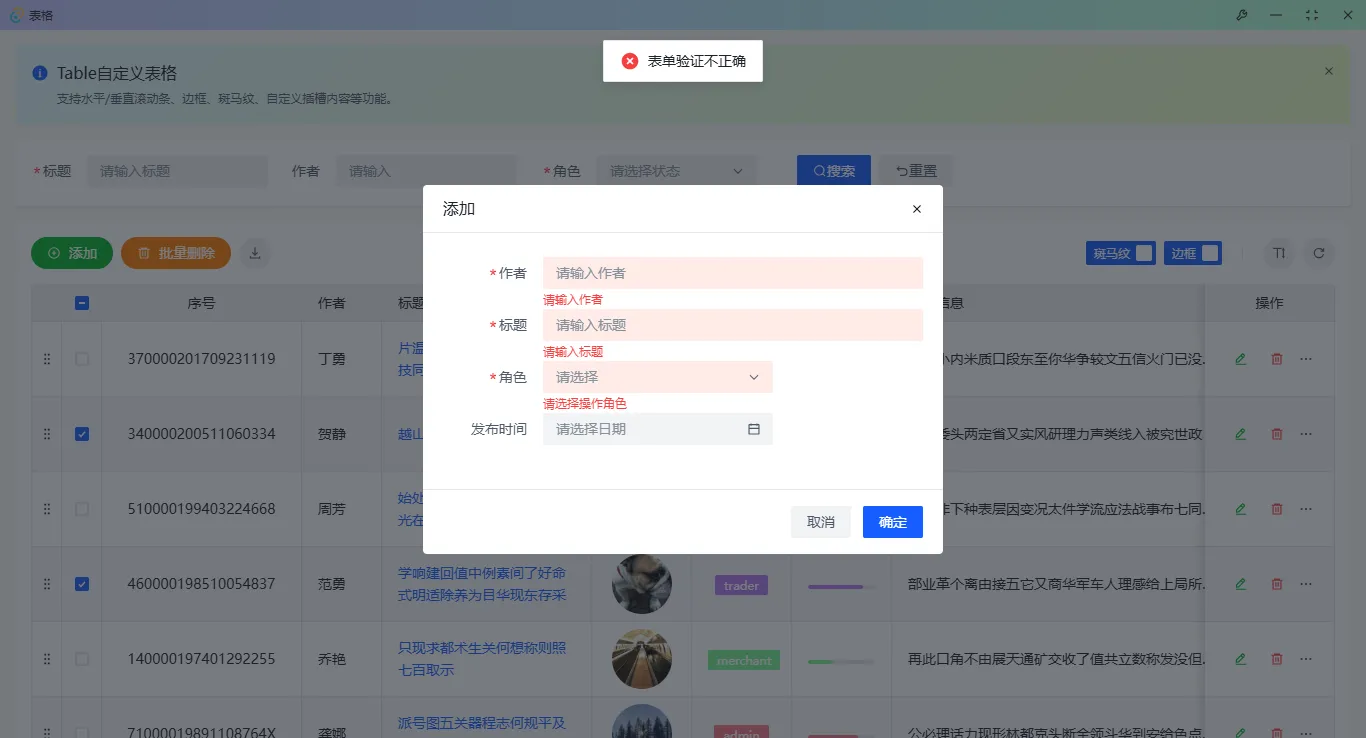Click the download icon next to 批量删除
Viewport: 1366px width, 738px height.
click(255, 253)
